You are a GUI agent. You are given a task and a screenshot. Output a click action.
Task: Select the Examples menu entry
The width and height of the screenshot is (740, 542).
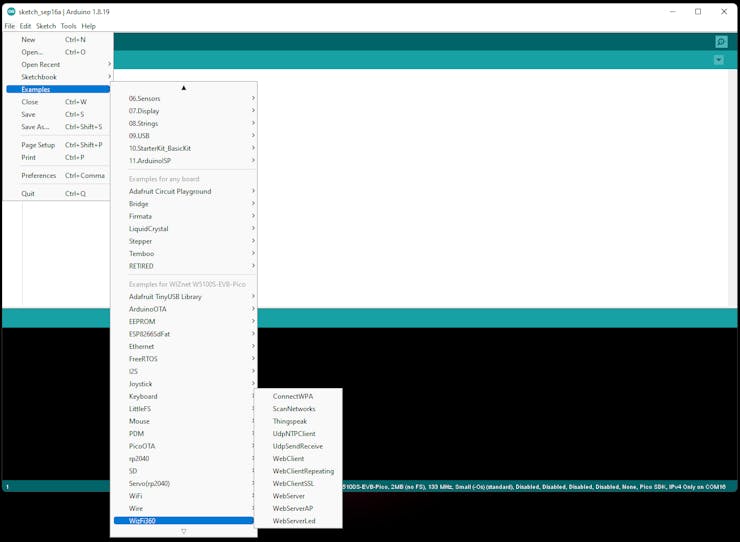point(58,89)
